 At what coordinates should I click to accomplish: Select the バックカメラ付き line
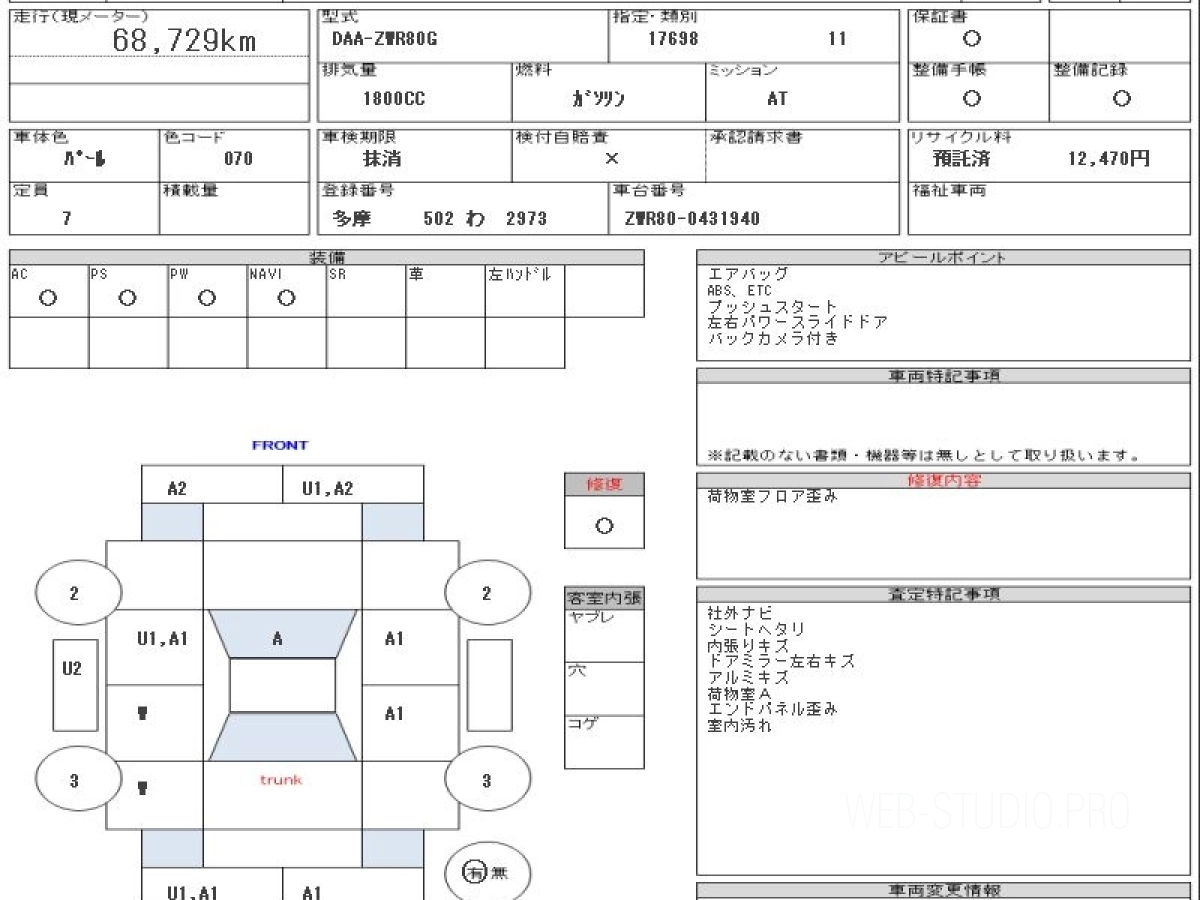[x=772, y=339]
